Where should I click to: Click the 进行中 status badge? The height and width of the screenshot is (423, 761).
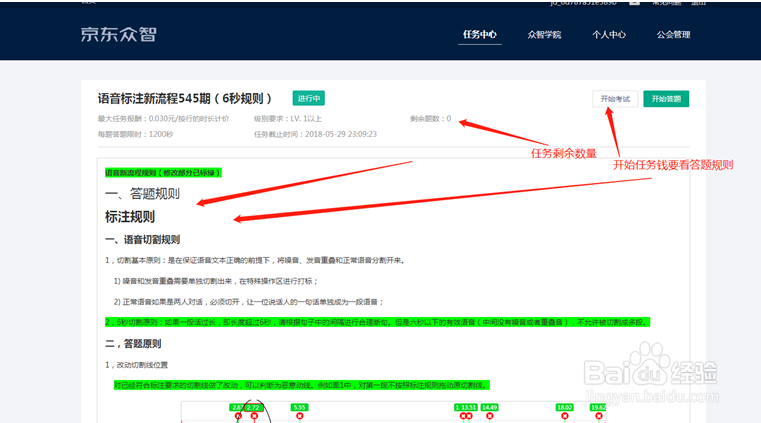(309, 98)
